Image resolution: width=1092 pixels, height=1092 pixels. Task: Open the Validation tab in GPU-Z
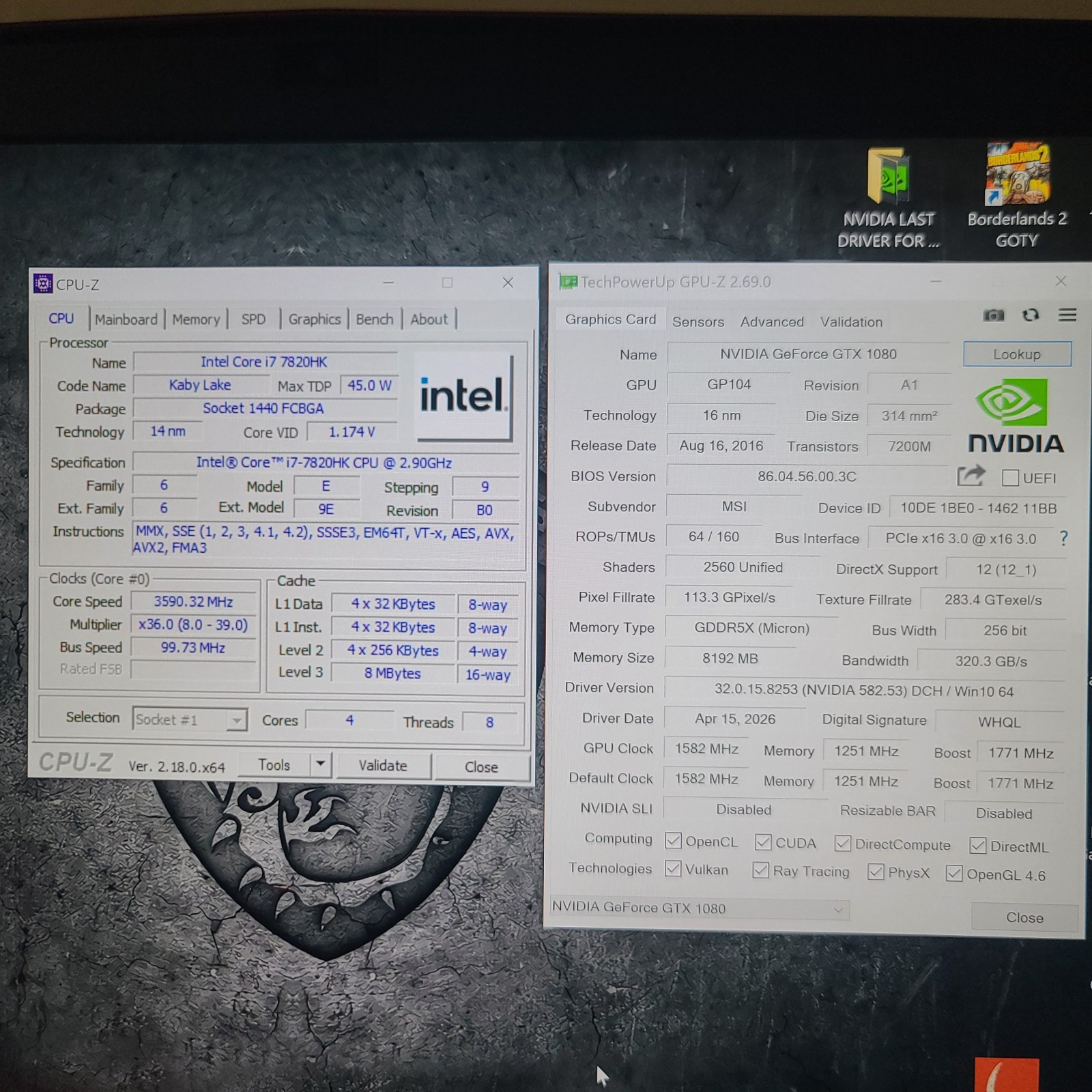[x=851, y=321]
